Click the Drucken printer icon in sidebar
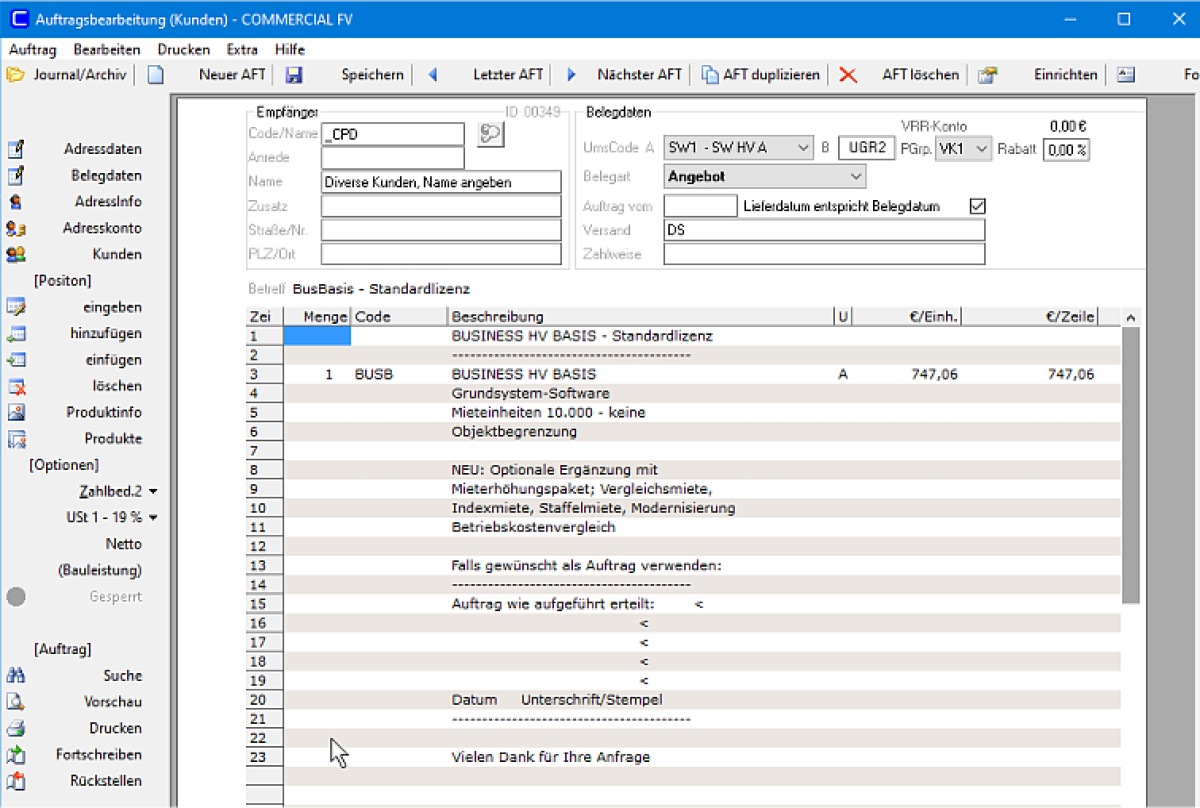 16,728
